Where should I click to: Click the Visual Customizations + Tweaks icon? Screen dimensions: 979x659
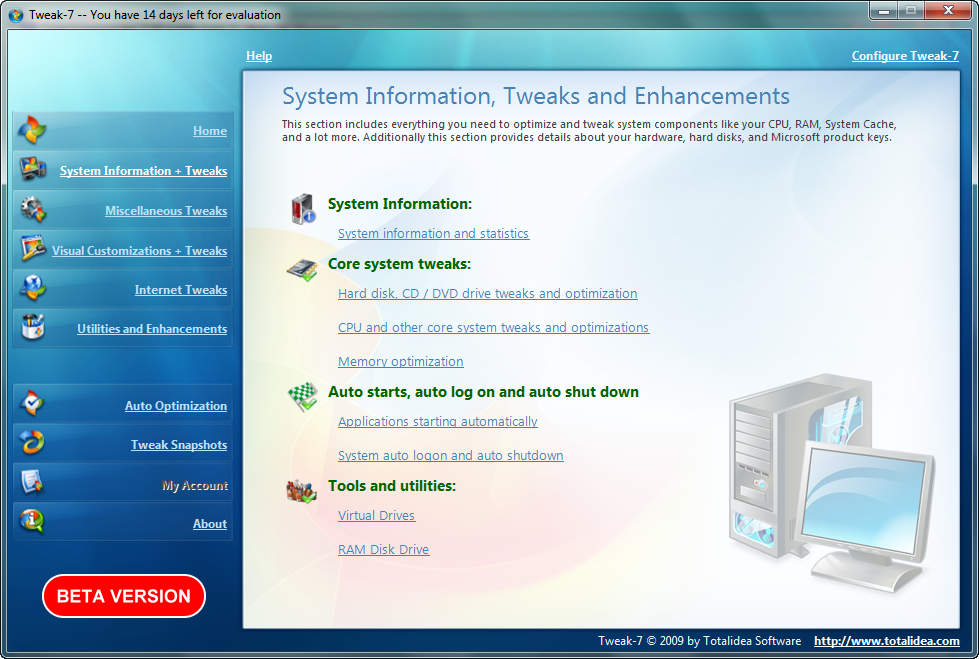[x=32, y=248]
